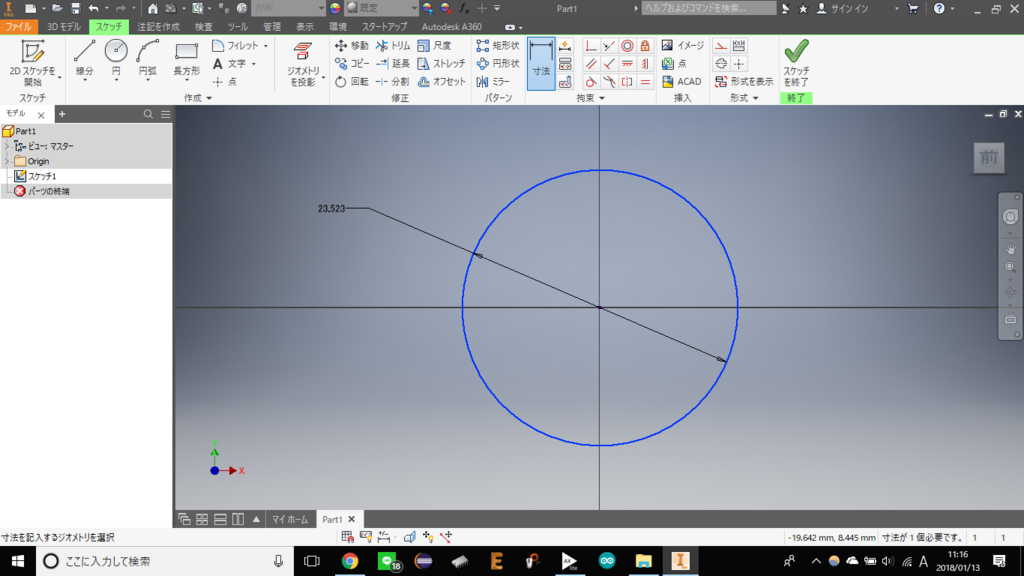
Task: Select the Circle (円) tool
Action: click(x=116, y=60)
